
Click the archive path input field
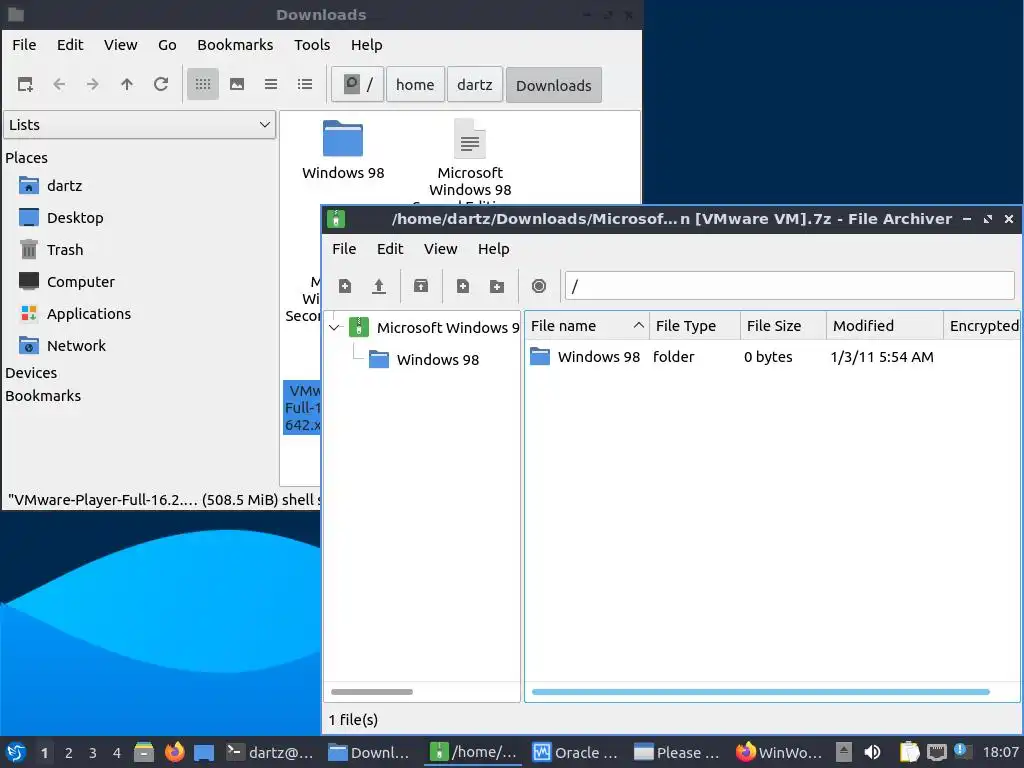tap(790, 286)
